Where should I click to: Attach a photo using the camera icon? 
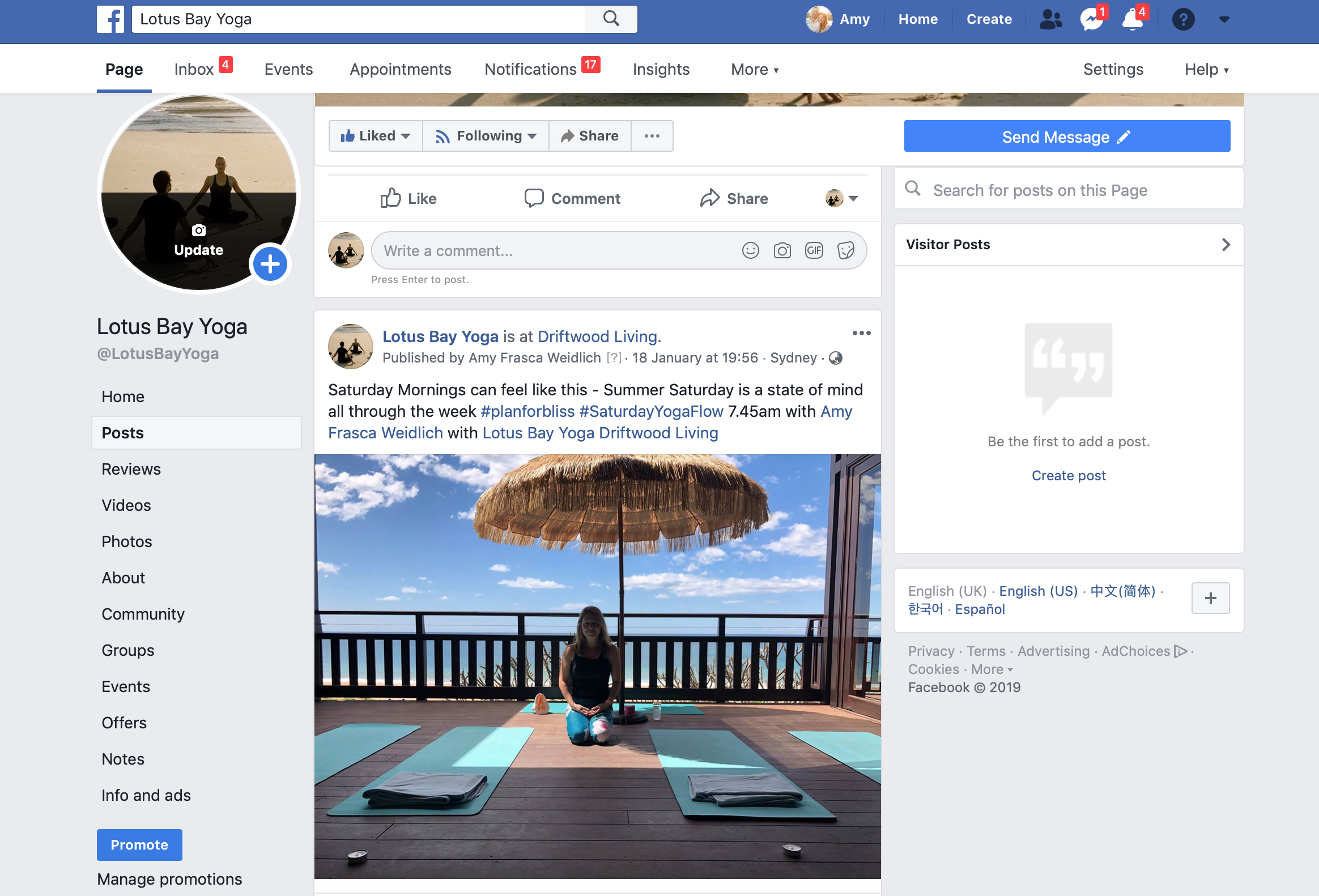[x=782, y=250]
